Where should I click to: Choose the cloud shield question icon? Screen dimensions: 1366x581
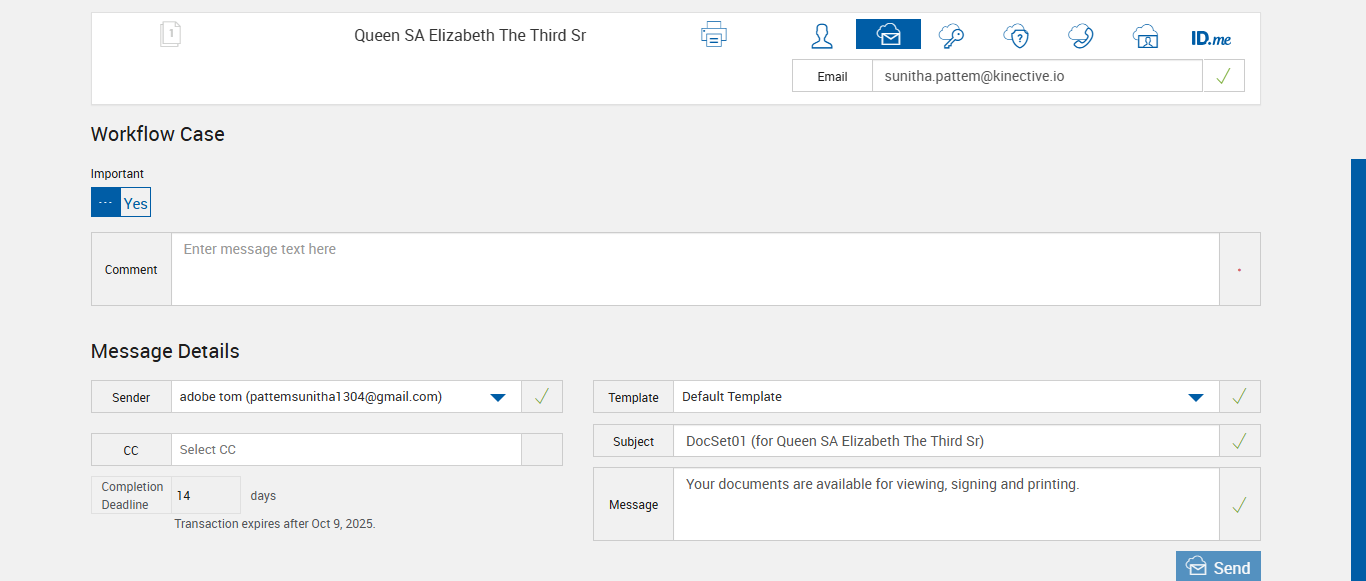pos(1016,36)
